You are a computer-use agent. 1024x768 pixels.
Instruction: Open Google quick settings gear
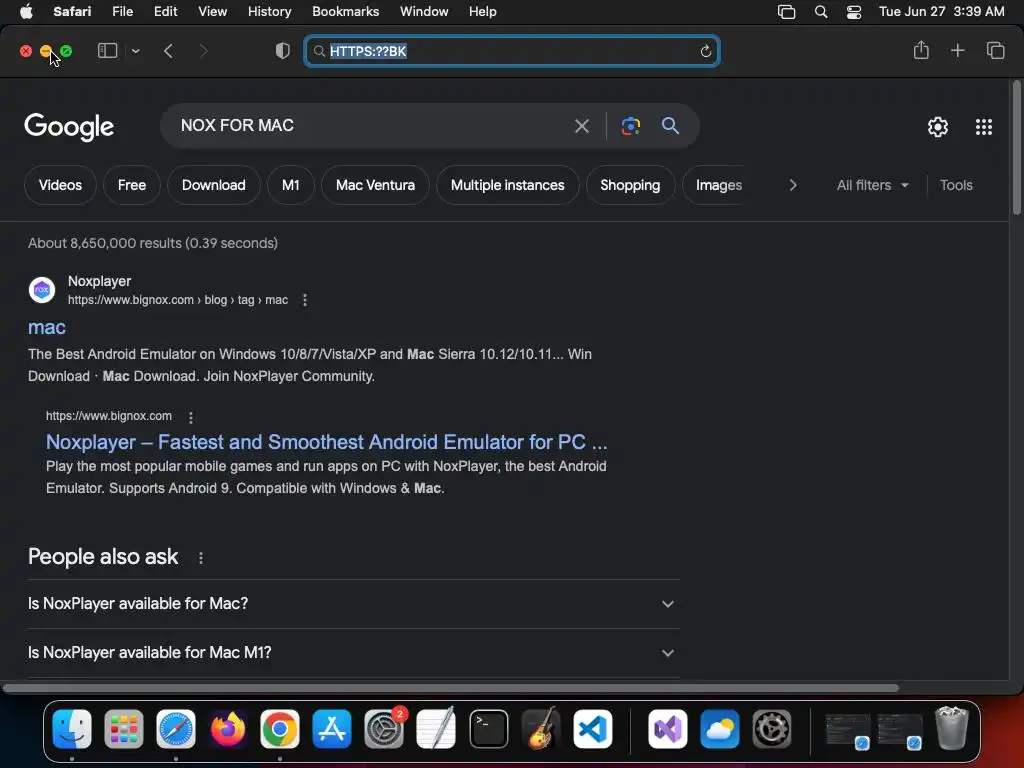[938, 127]
